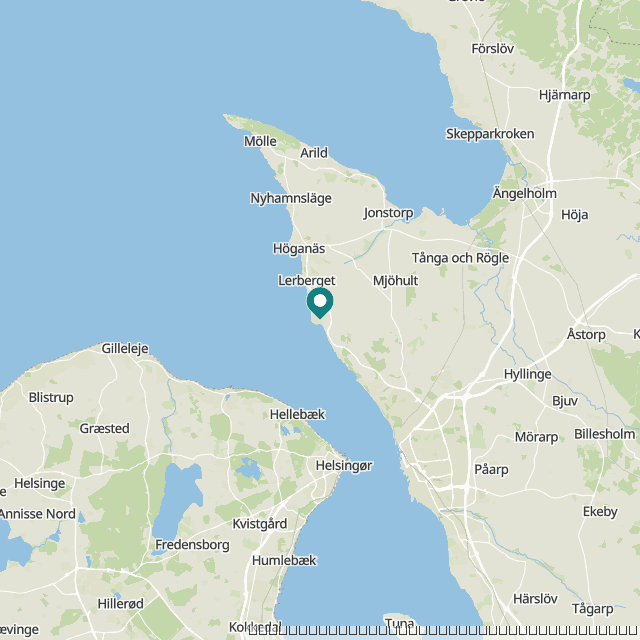Click the map attribution text strip
Image resolution: width=640 pixels, height=640 pixels.
tap(444, 631)
